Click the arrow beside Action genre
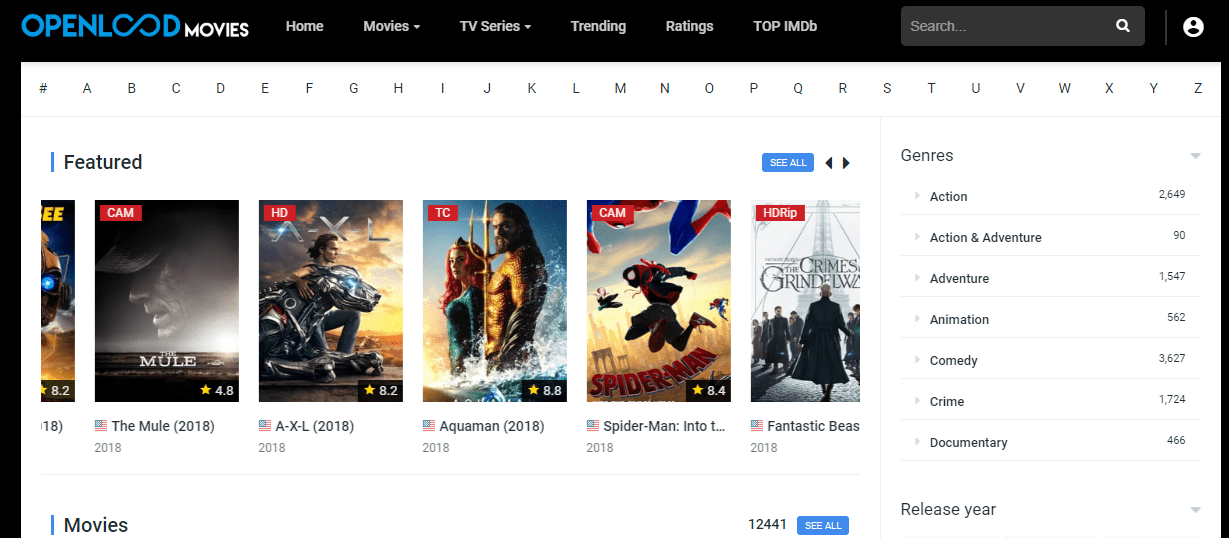The image size is (1229, 538). tap(917, 195)
